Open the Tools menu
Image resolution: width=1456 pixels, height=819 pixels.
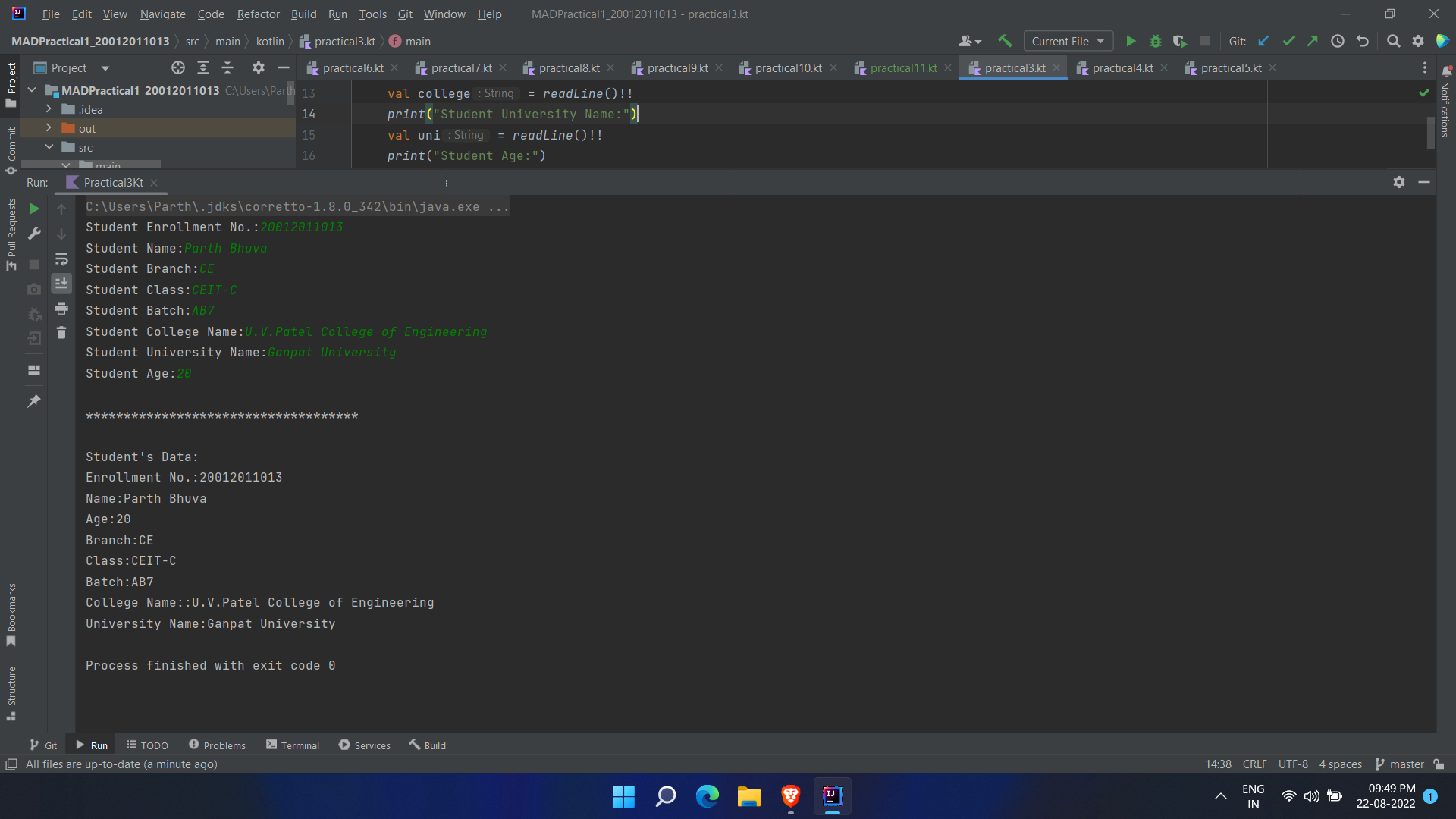pyautogui.click(x=372, y=14)
